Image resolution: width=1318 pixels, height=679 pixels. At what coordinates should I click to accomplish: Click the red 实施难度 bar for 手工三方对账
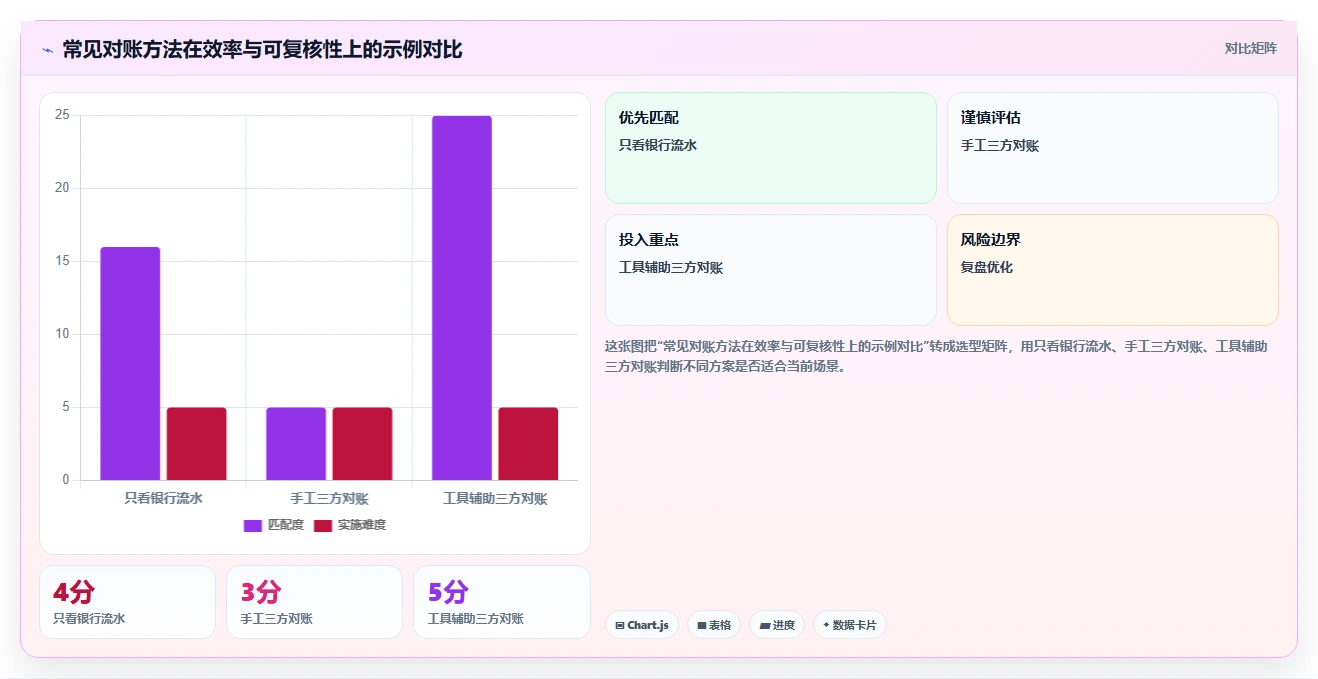coord(362,443)
